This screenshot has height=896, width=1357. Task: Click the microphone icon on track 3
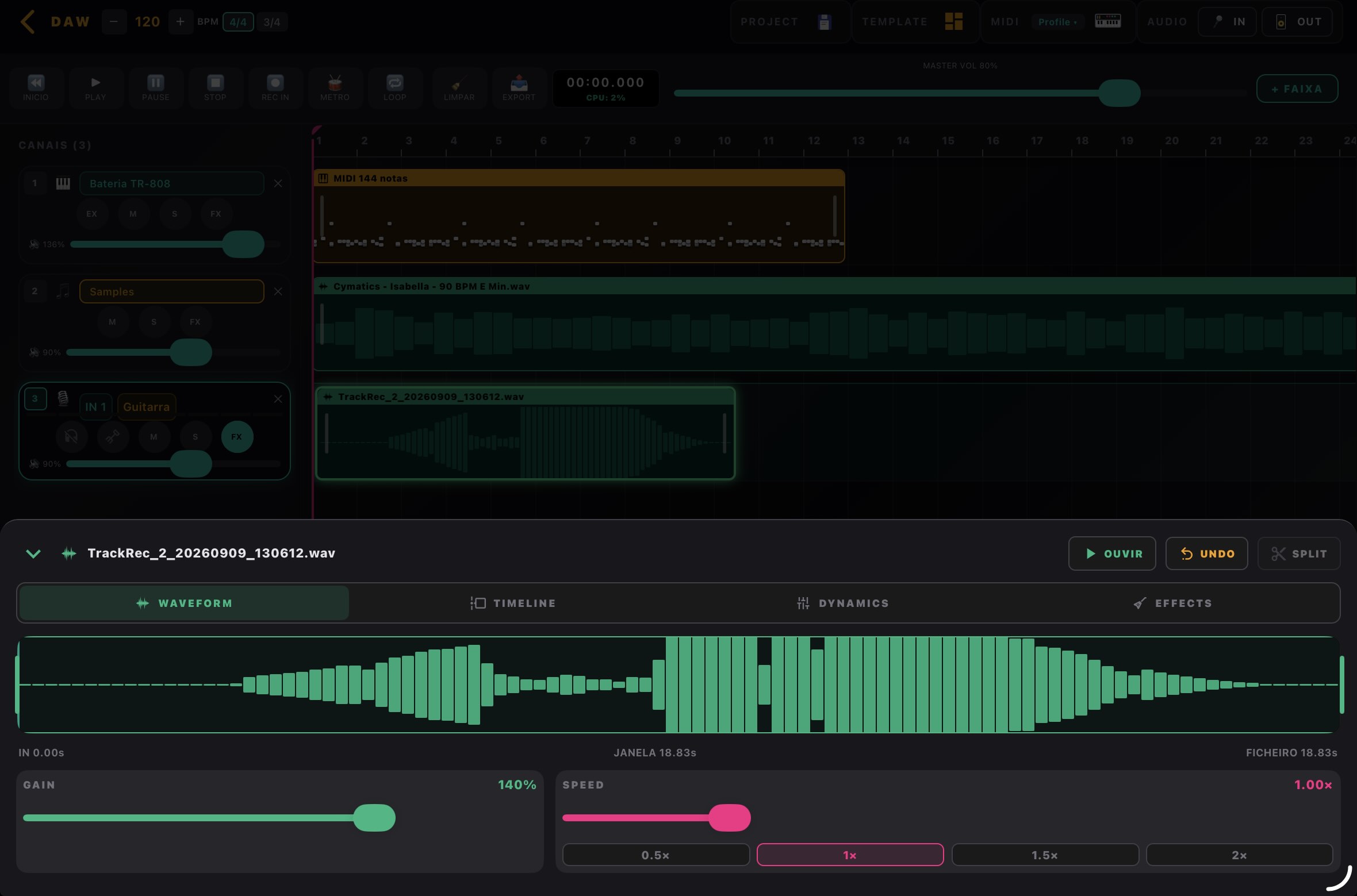point(63,398)
